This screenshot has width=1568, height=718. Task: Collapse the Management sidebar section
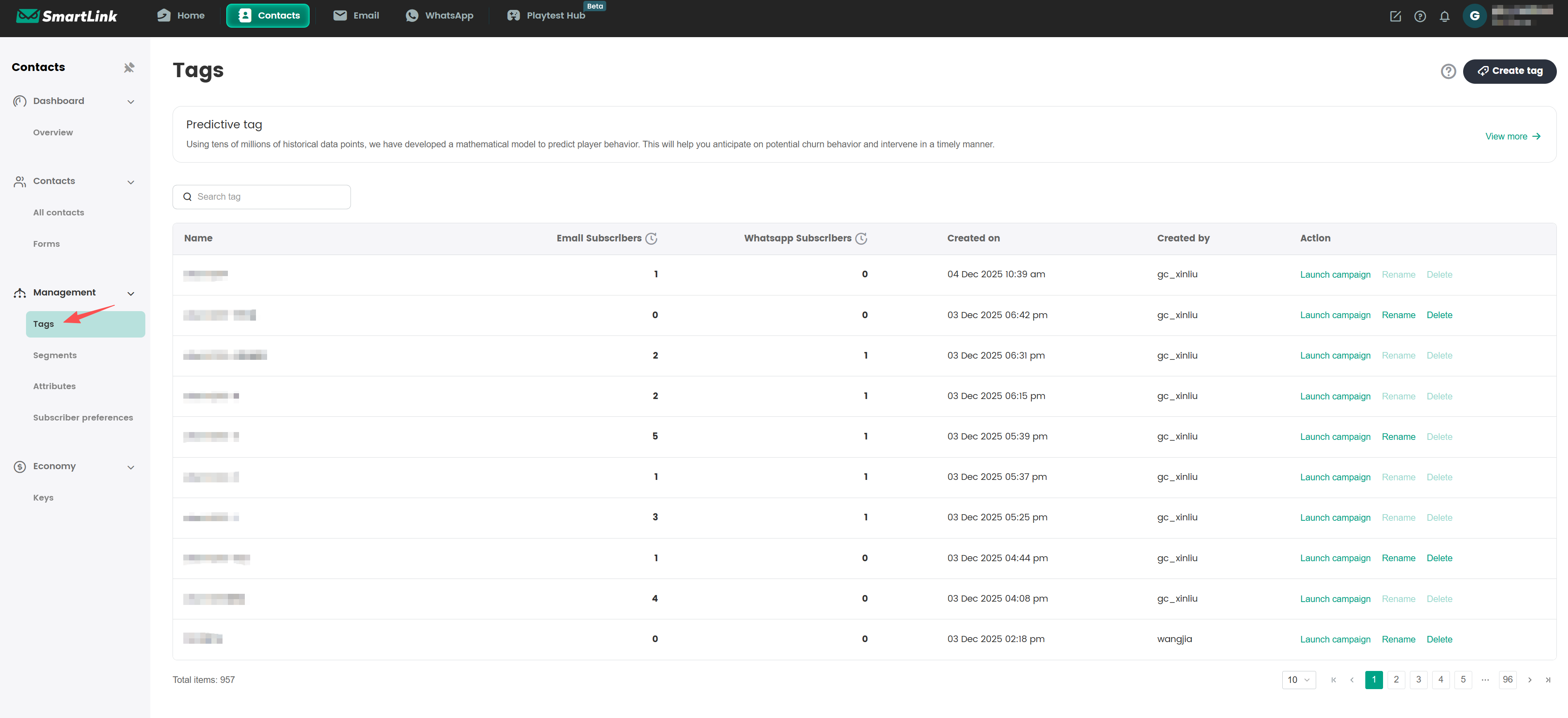(130, 293)
